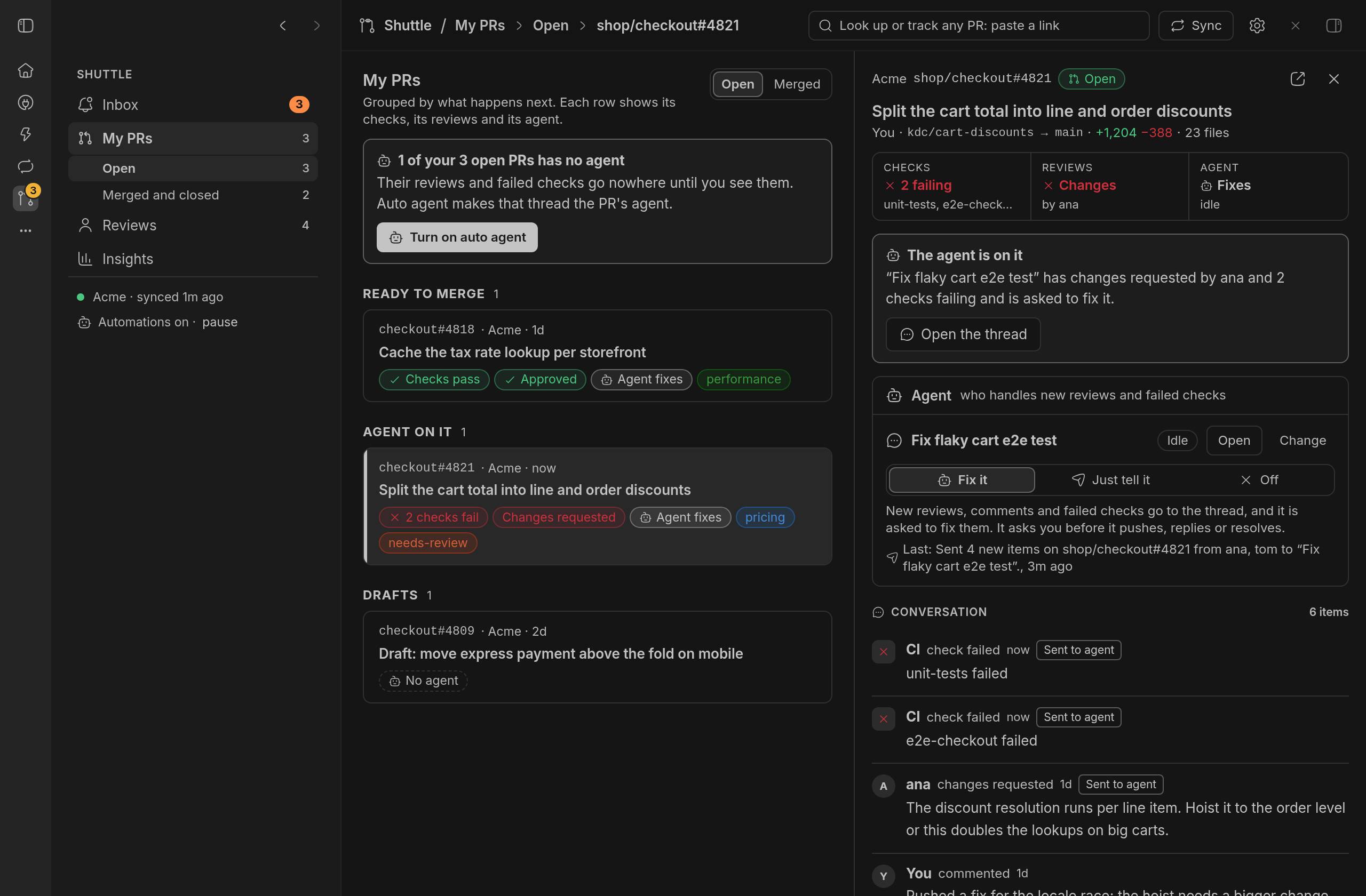The height and width of the screenshot is (896, 1366).
Task: Open Insights in the sidebar
Action: tap(193, 259)
